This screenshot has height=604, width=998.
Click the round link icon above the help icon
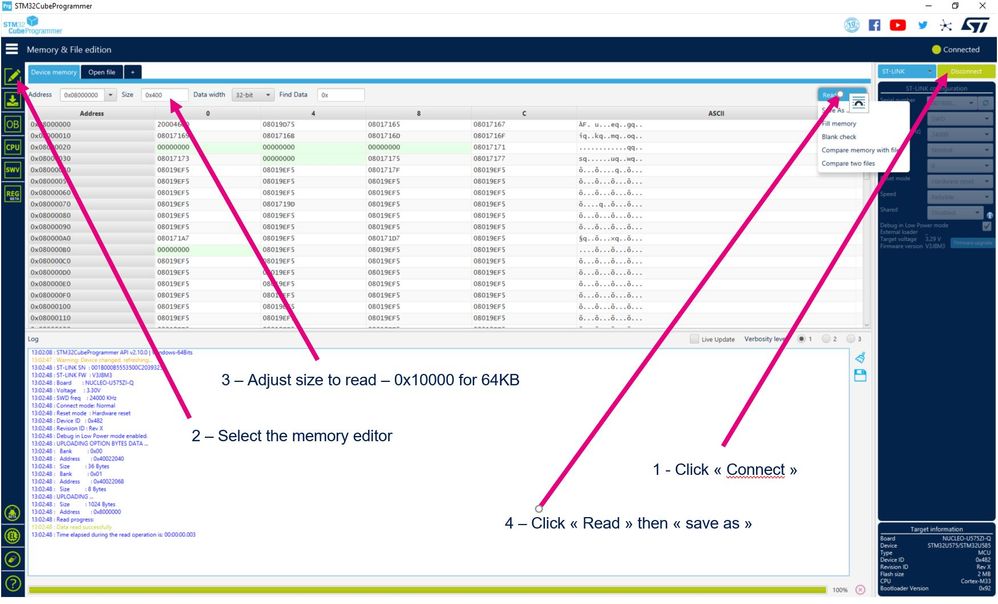click(x=12, y=559)
